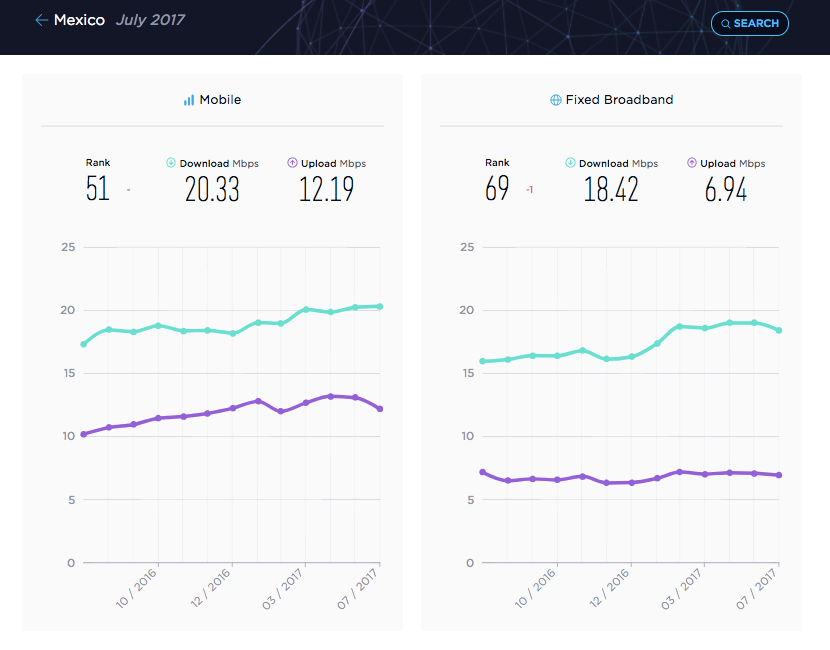This screenshot has height=650, width=830.
Task: Click Mobile upload arrow icon
Action: pyautogui.click(x=292, y=162)
